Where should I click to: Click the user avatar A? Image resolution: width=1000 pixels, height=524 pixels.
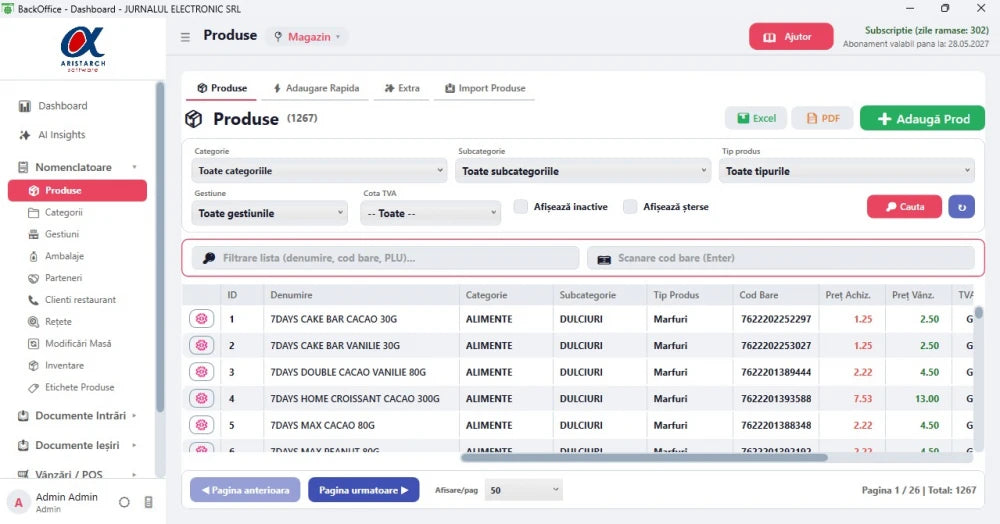click(18, 502)
